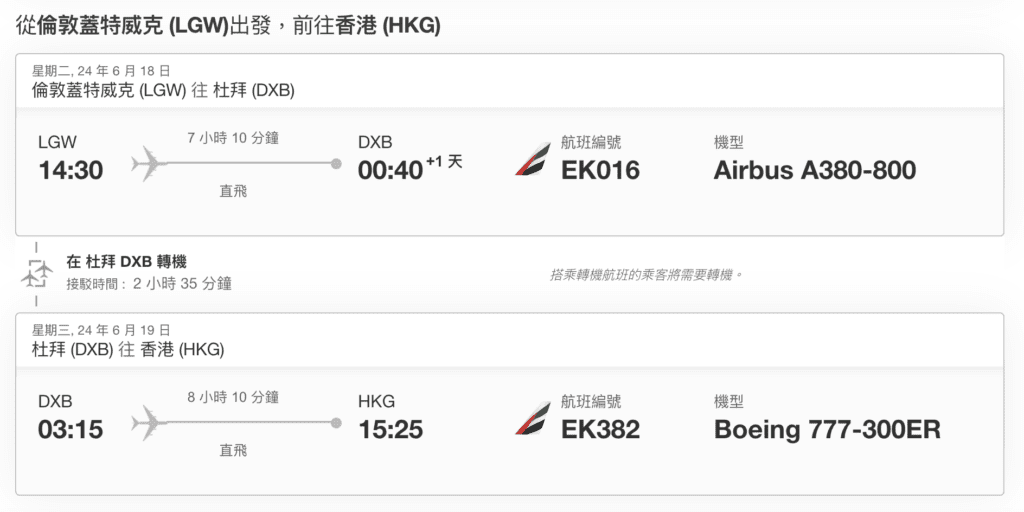1024x512 pixels.
Task: Click the Dubai transfer planes icon
Action: [36, 274]
